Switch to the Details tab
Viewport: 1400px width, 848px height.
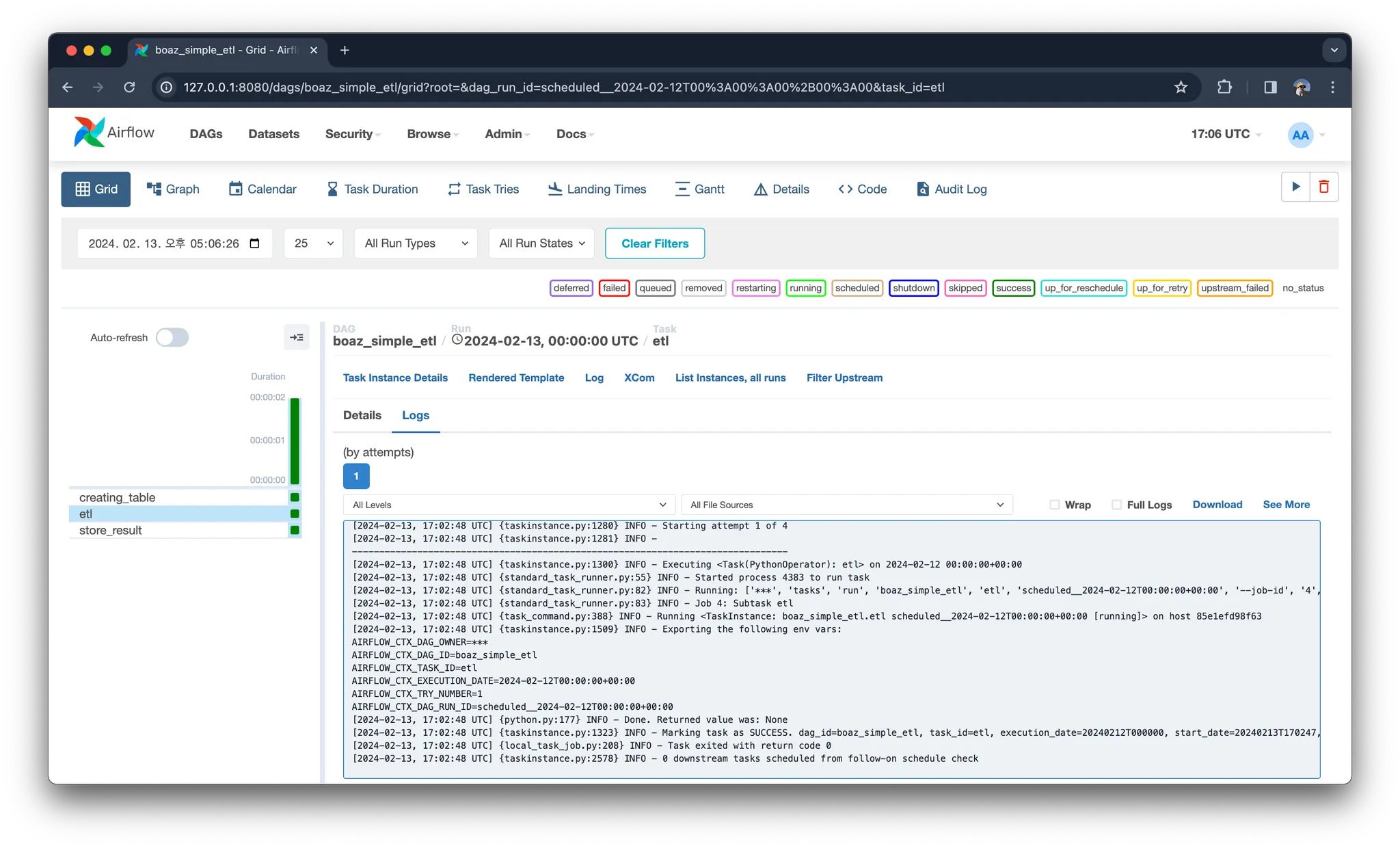(362, 415)
